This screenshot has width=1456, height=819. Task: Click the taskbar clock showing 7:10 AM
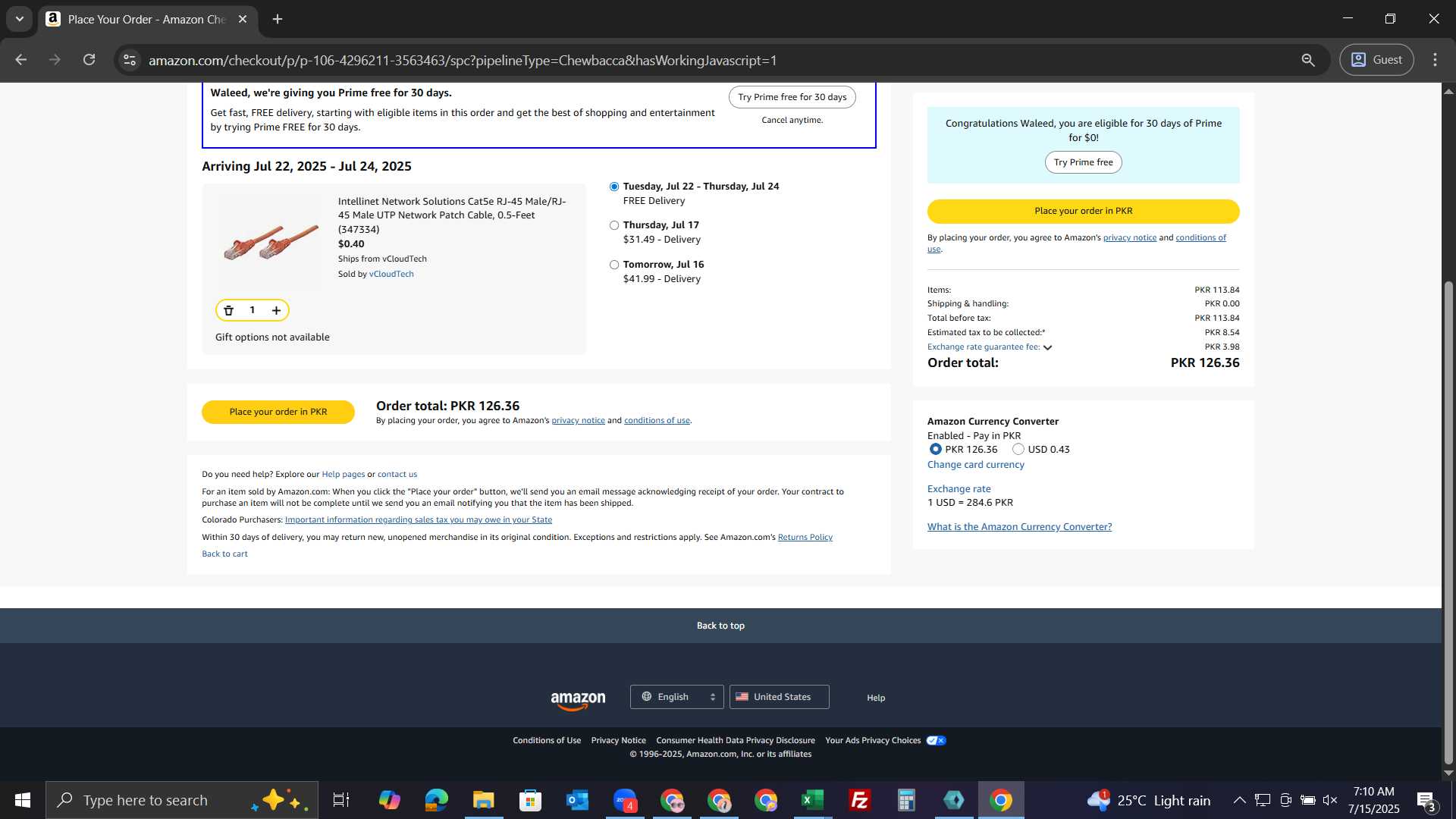1374,800
